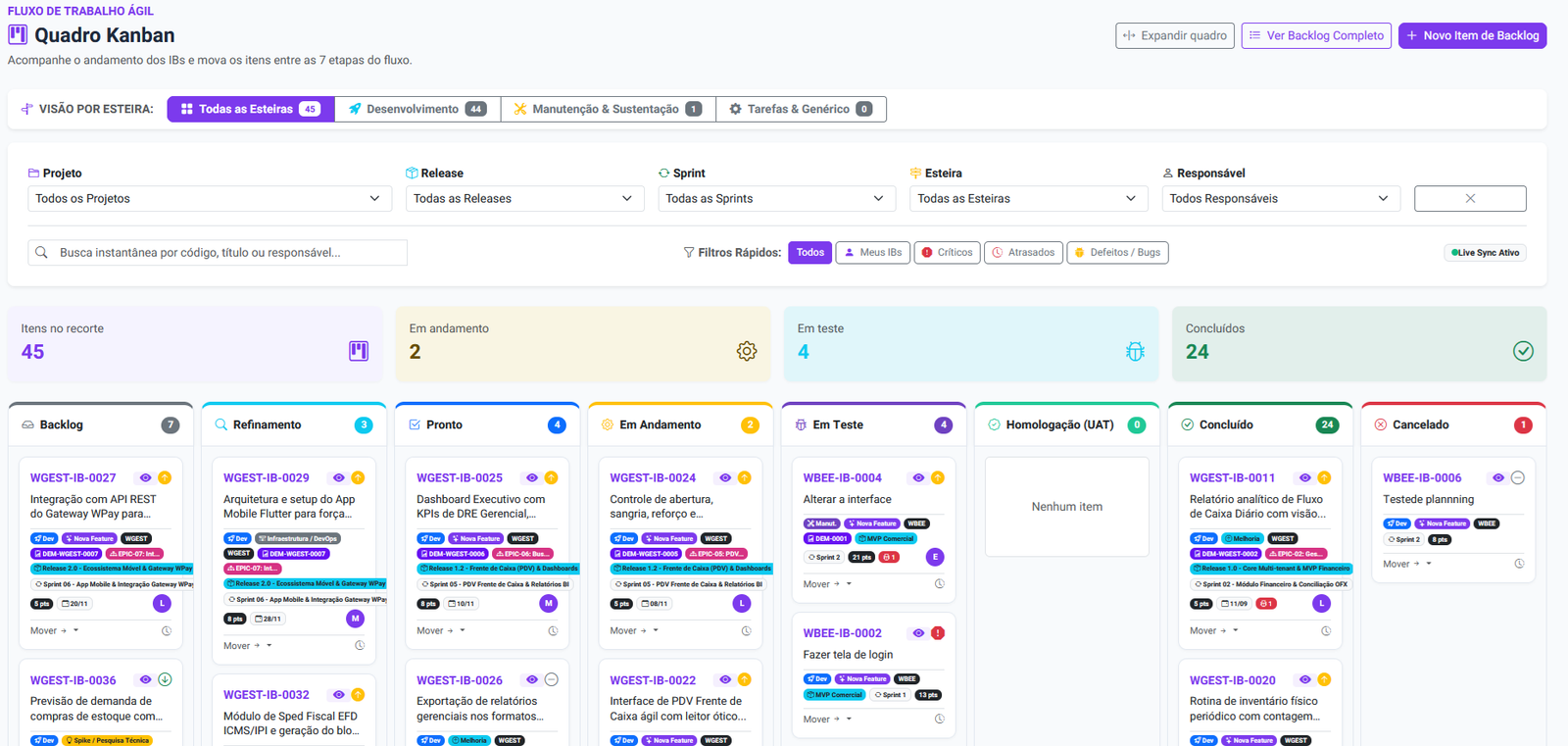Click the avatar E on card WBEE-IB-0004
The height and width of the screenshot is (746, 1568).
coord(935,557)
